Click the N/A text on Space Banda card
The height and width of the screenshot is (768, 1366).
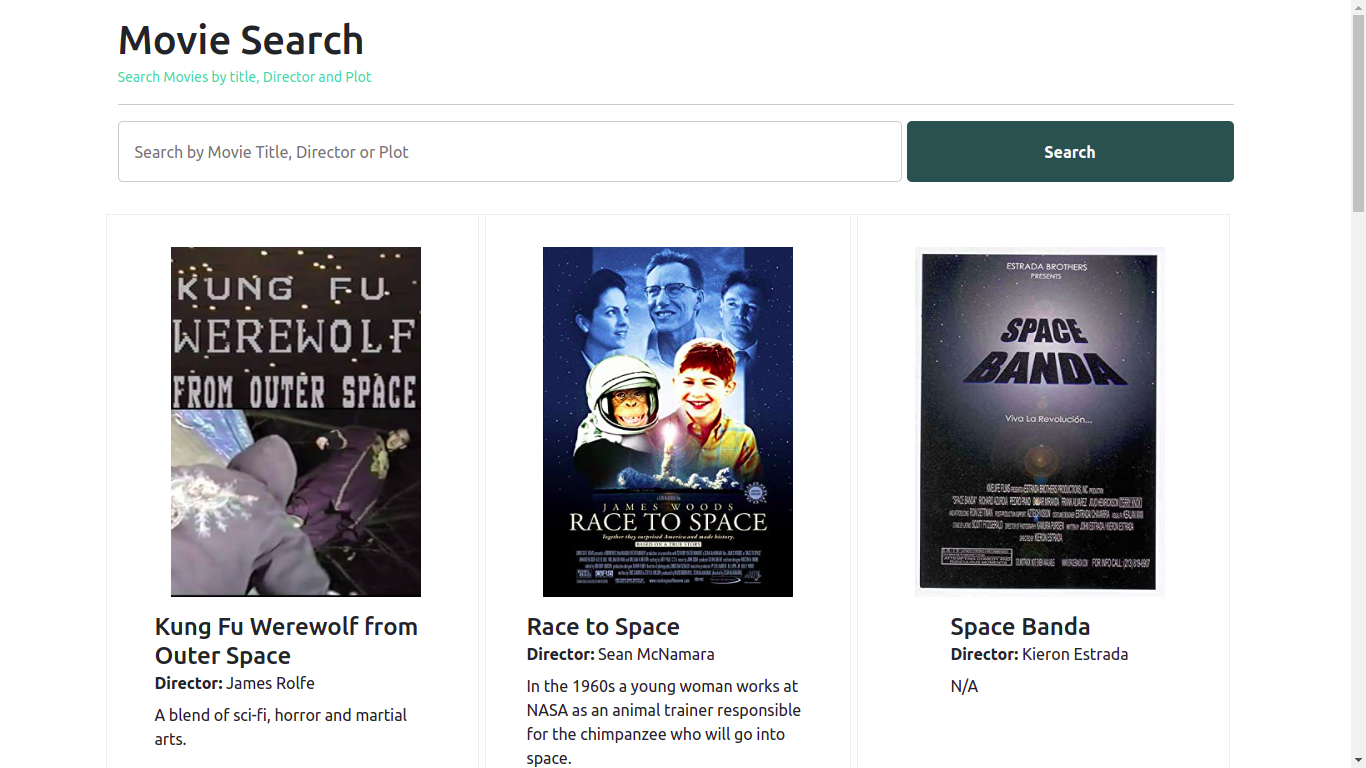tap(964, 686)
